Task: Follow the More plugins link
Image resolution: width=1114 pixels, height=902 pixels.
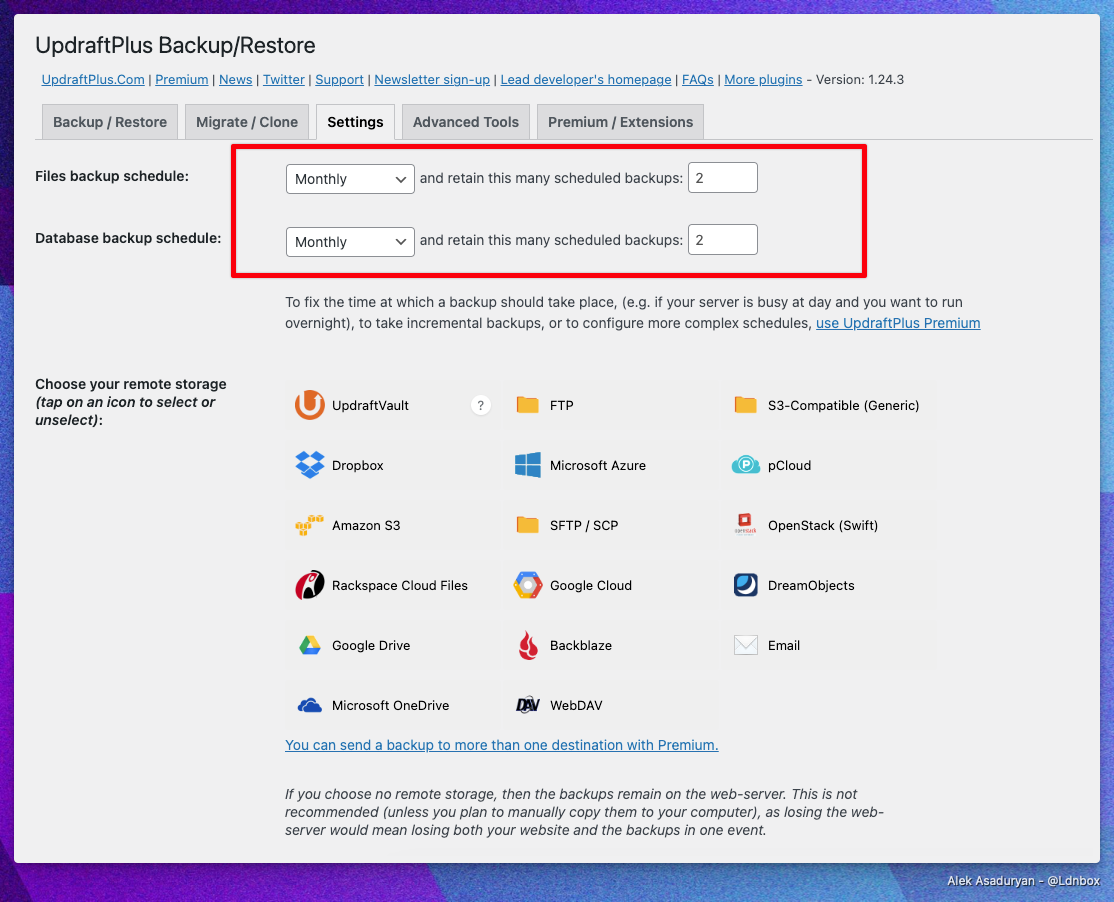Action: 763,80
